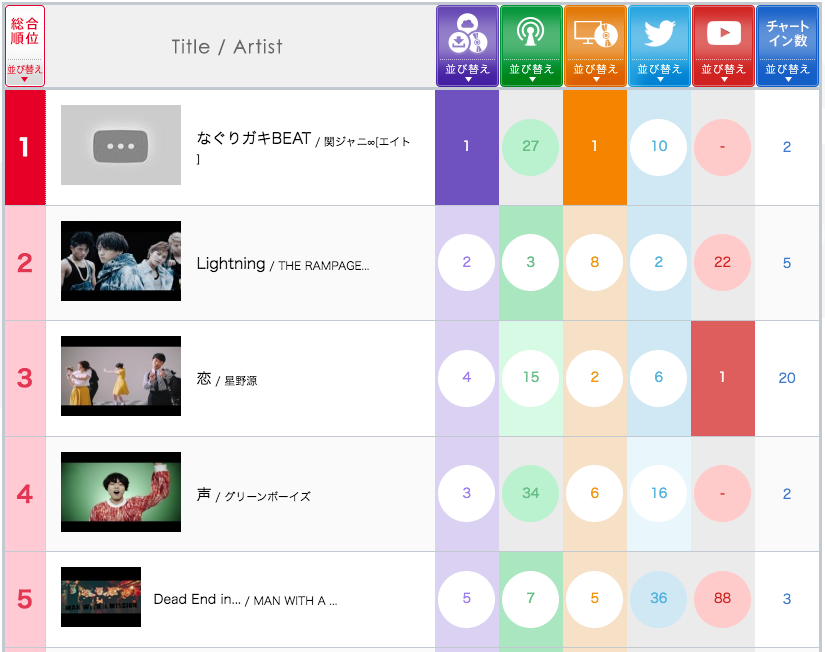
Task: Select the 恋 / 星野源 title
Action: (204, 379)
